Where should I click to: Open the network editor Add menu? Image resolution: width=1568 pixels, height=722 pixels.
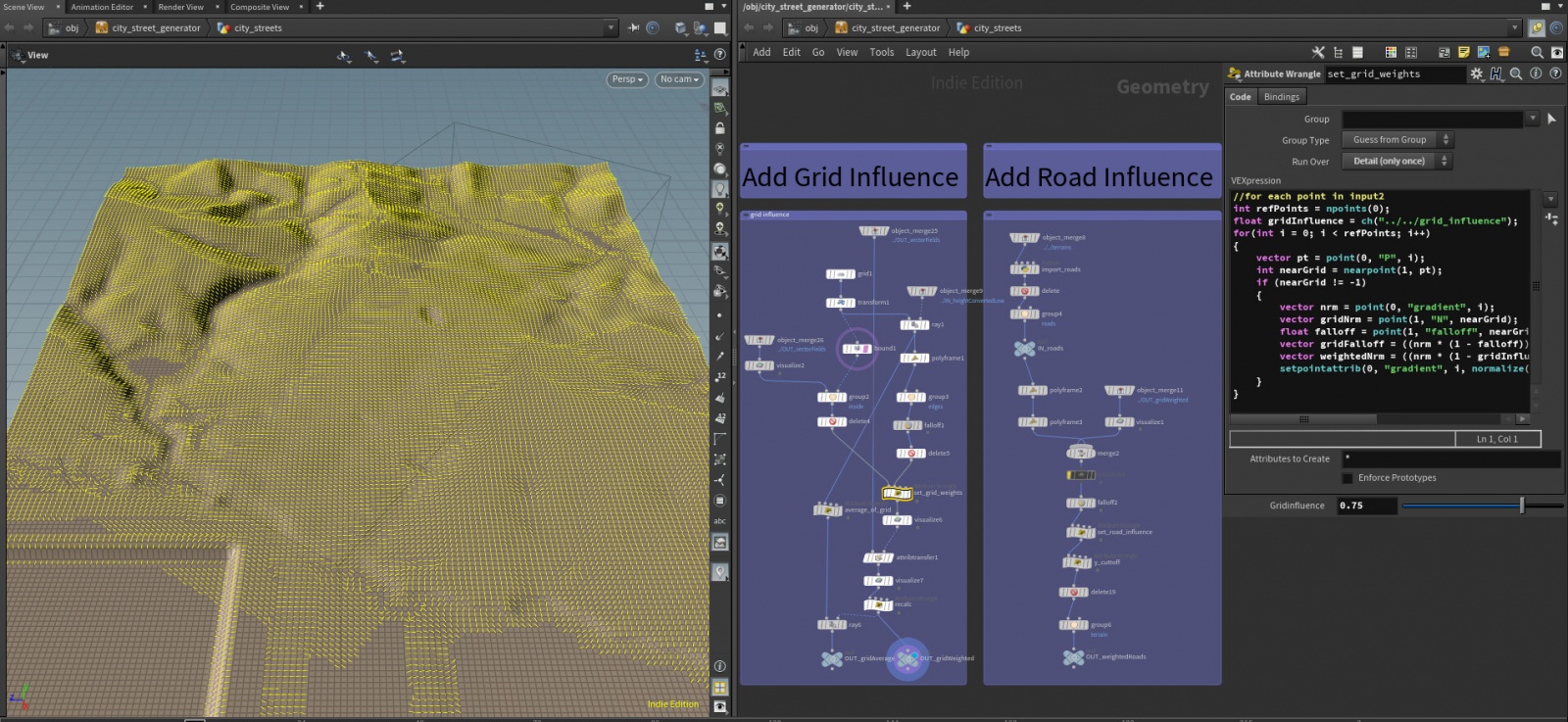[761, 52]
